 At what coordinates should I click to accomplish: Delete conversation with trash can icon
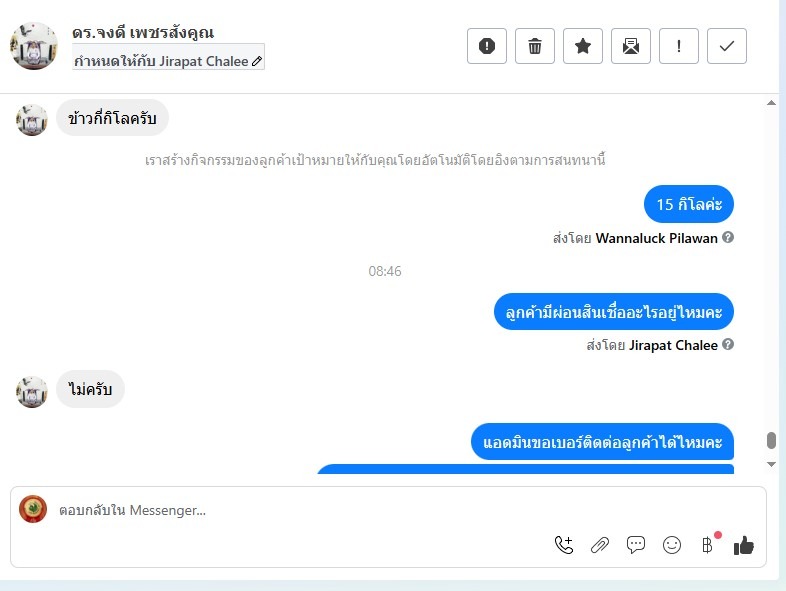click(535, 46)
